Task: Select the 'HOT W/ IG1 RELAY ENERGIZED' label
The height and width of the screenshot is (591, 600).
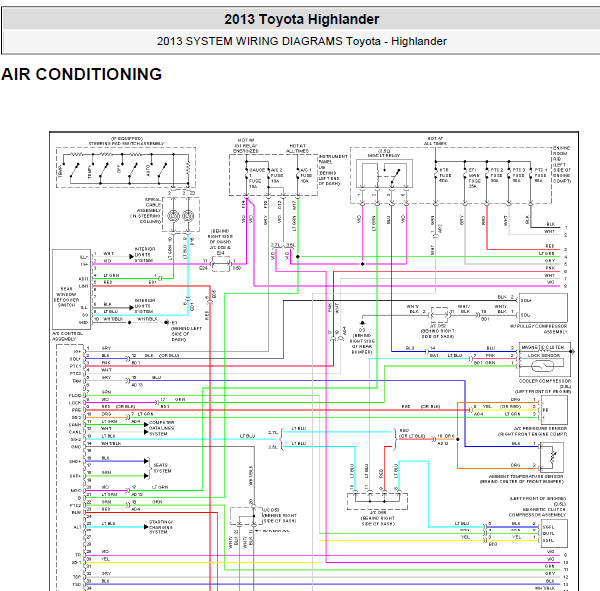Action: click(246, 145)
